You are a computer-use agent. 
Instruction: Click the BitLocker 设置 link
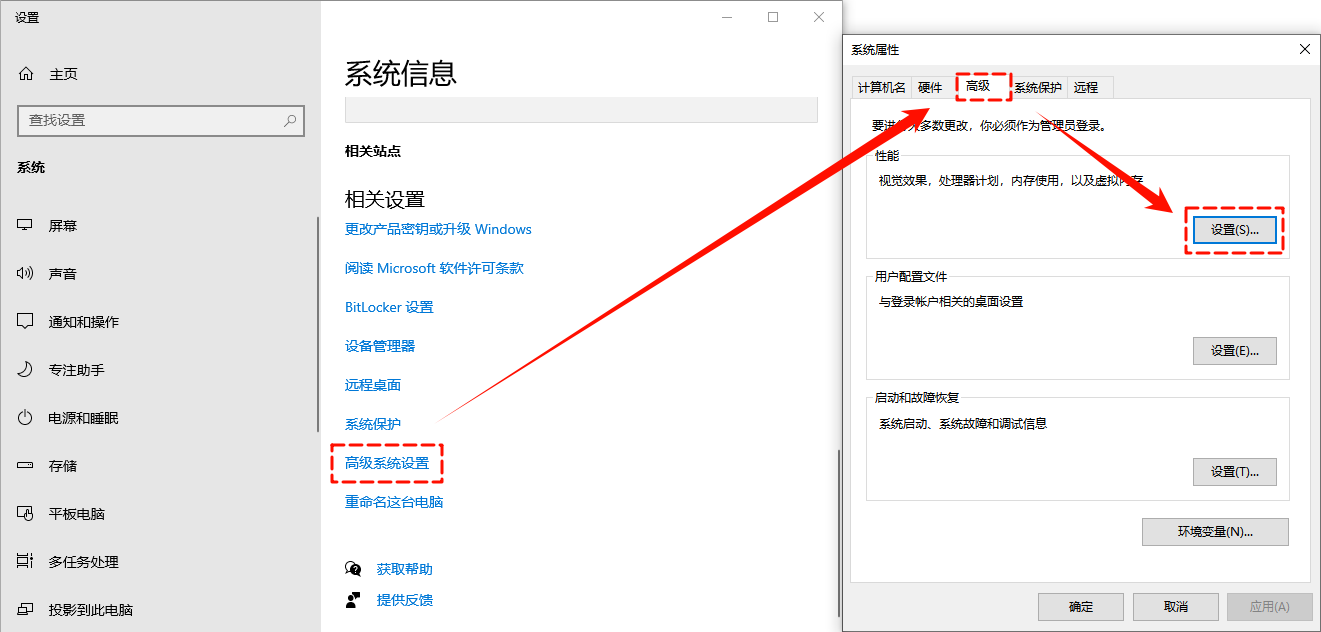pos(390,306)
